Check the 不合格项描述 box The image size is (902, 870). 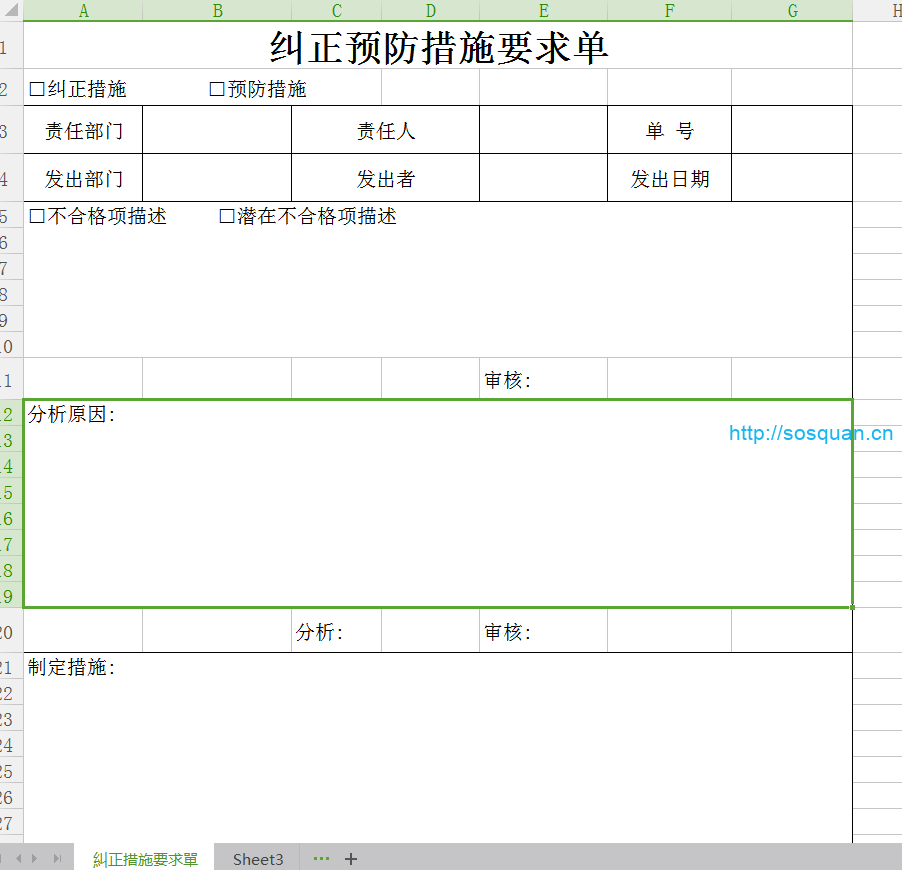(37, 216)
